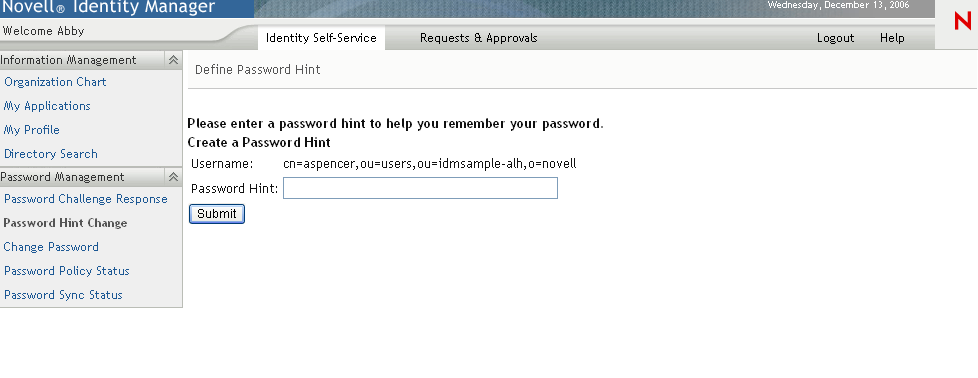This screenshot has width=978, height=378.
Task: Click the Novell N logo icon
Action: (962, 21)
